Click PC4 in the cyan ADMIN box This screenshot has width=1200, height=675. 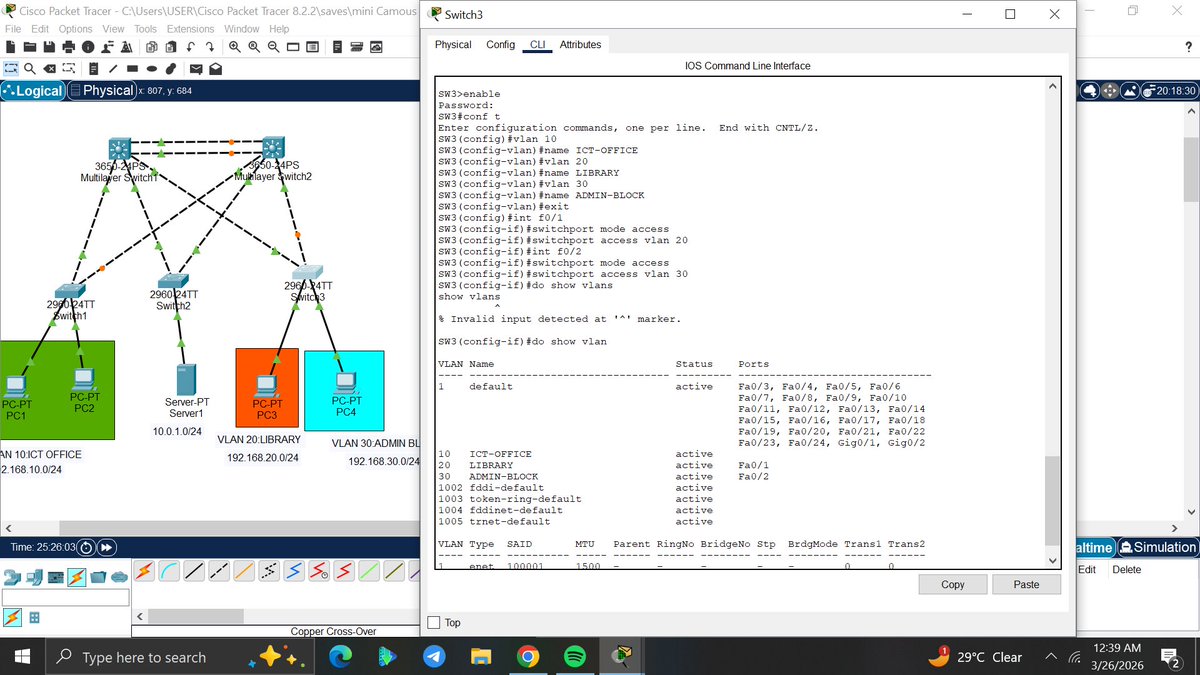[x=346, y=382]
